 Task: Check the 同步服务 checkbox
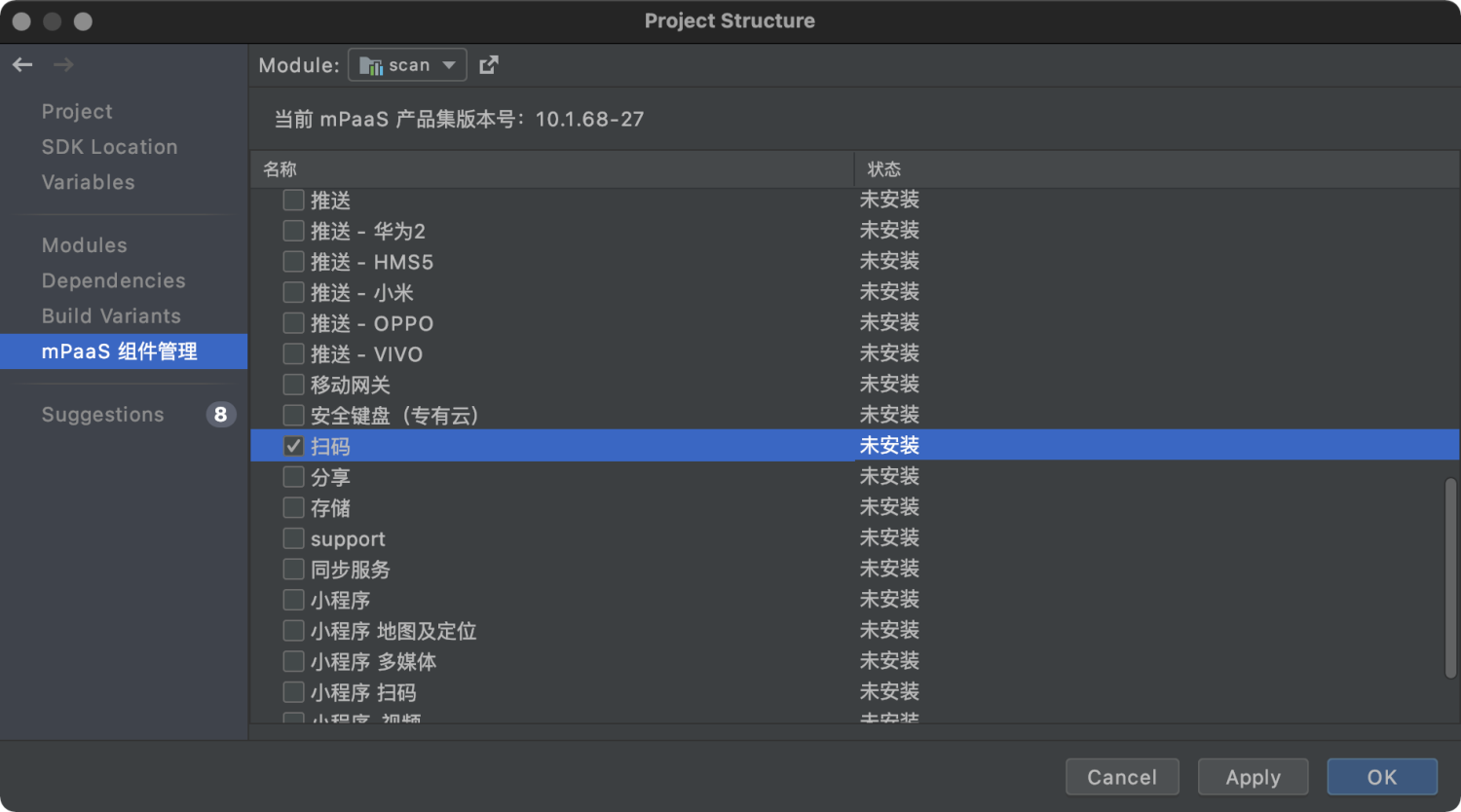pyautogui.click(x=293, y=569)
